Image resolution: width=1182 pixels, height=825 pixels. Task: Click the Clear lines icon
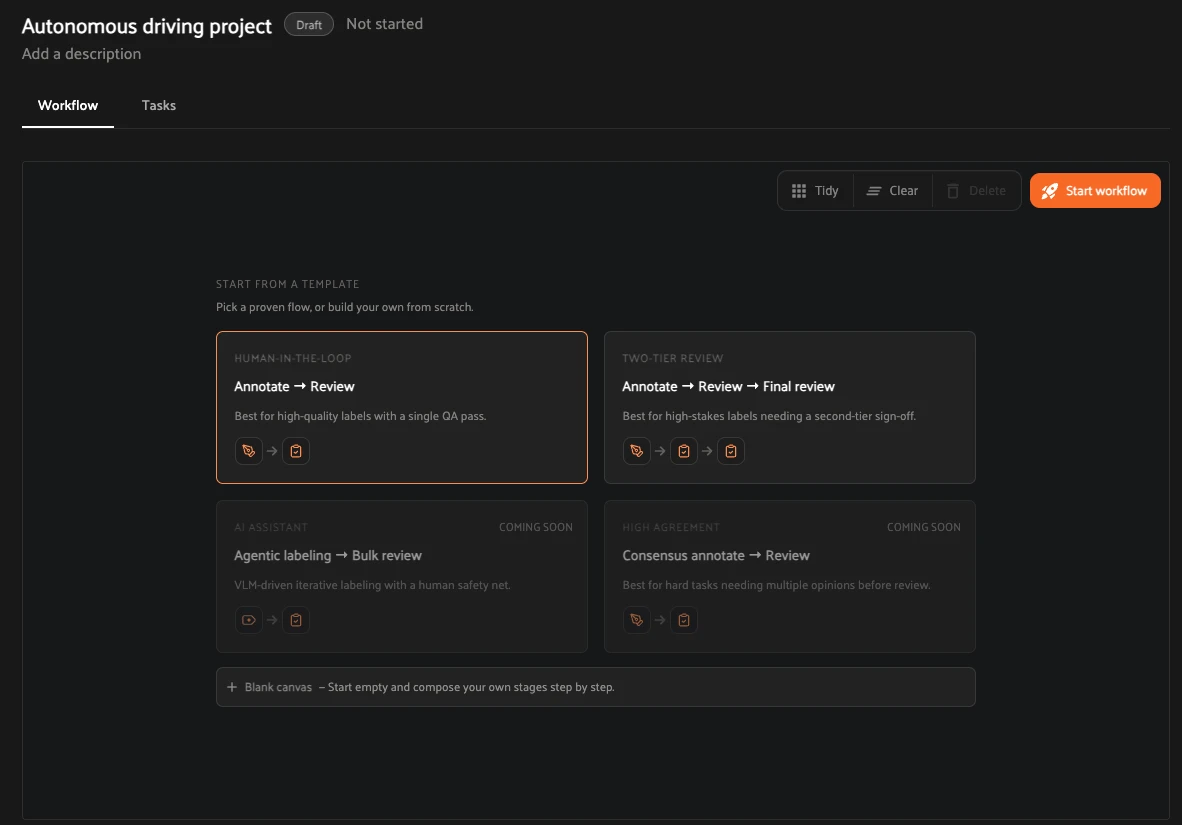pos(874,191)
